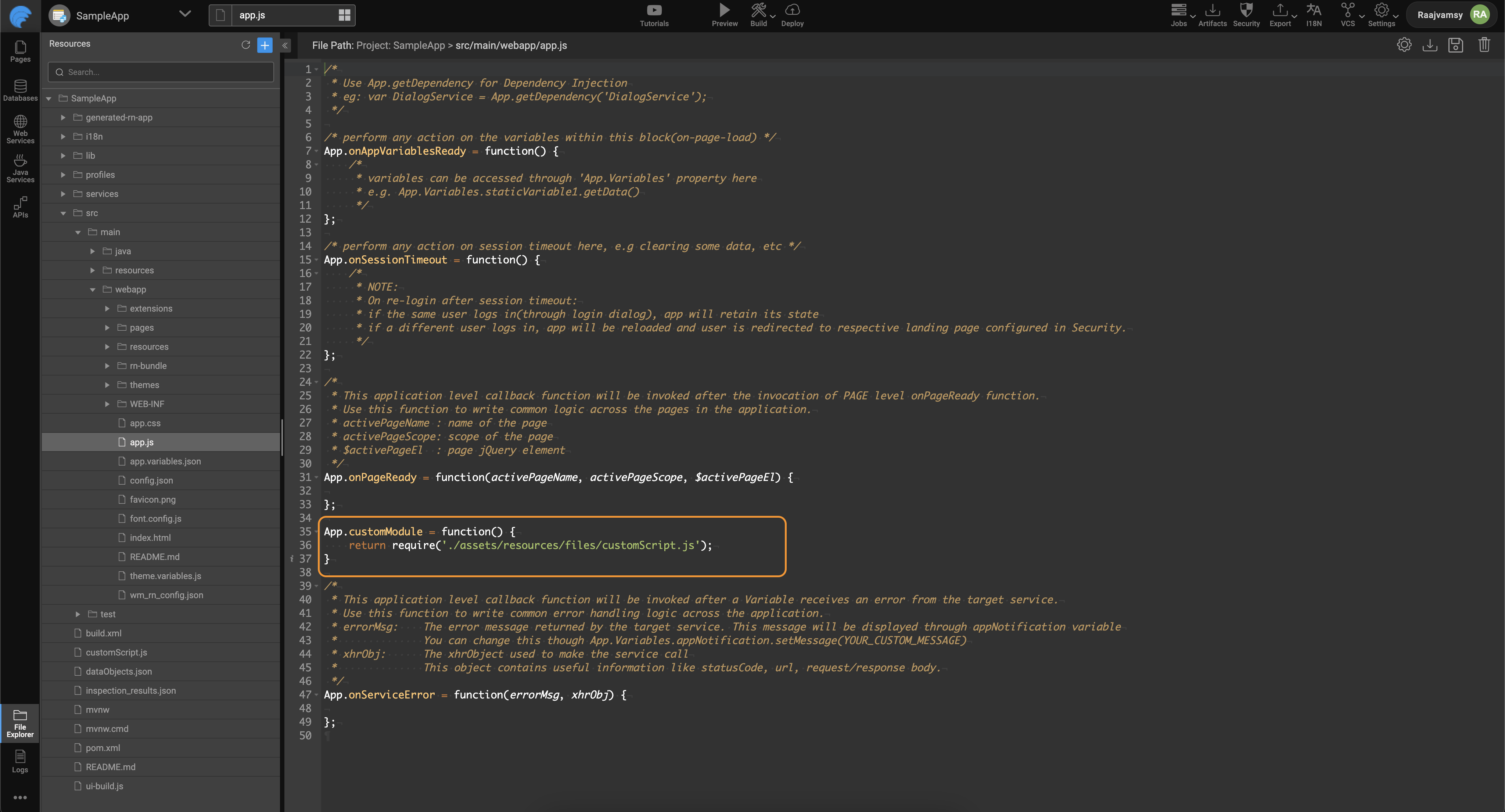Expand the services folder
Viewport: 1505px width, 812px height.
[x=63, y=193]
